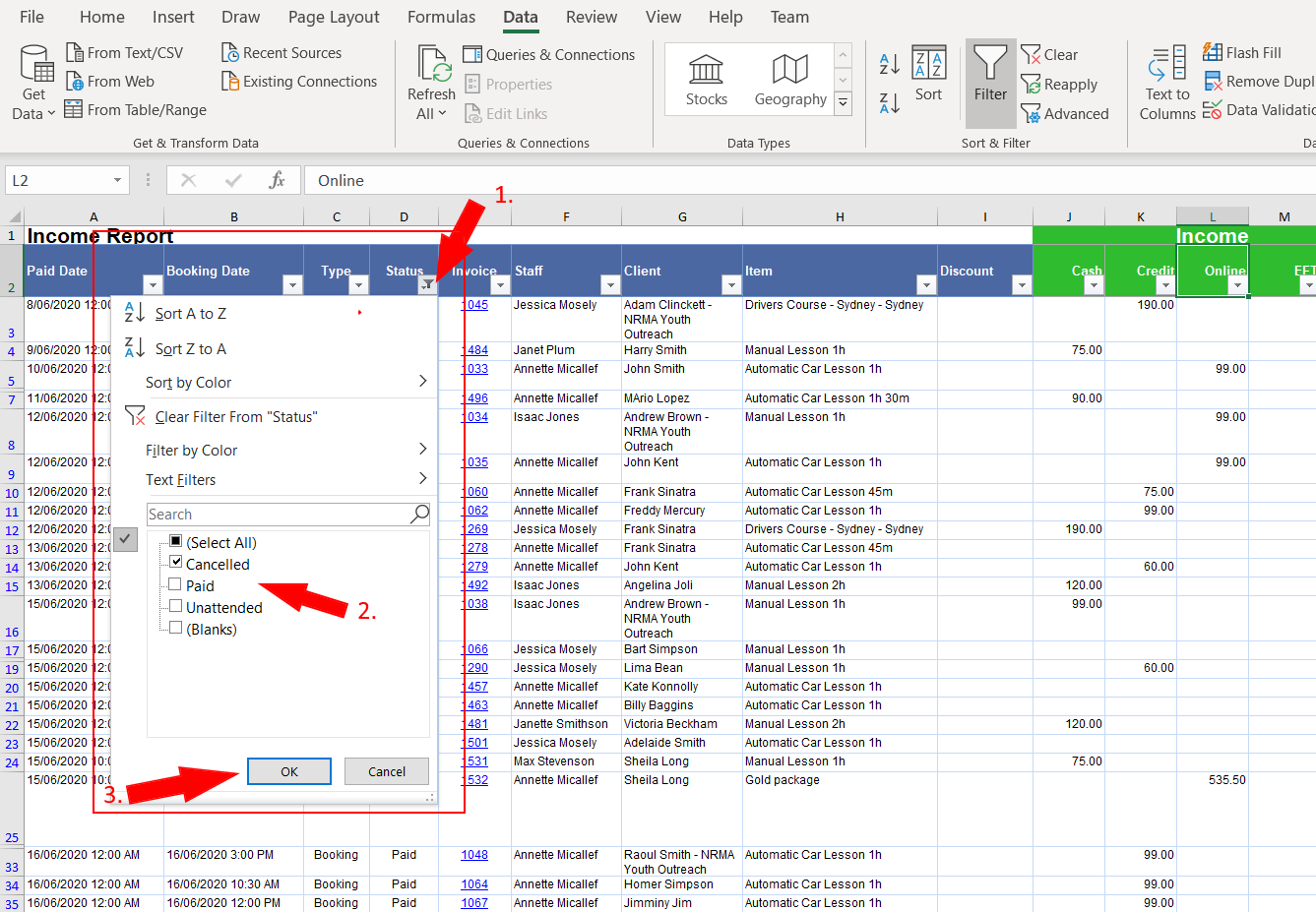Run Flash Fill
The image size is (1316, 912).
(1242, 53)
